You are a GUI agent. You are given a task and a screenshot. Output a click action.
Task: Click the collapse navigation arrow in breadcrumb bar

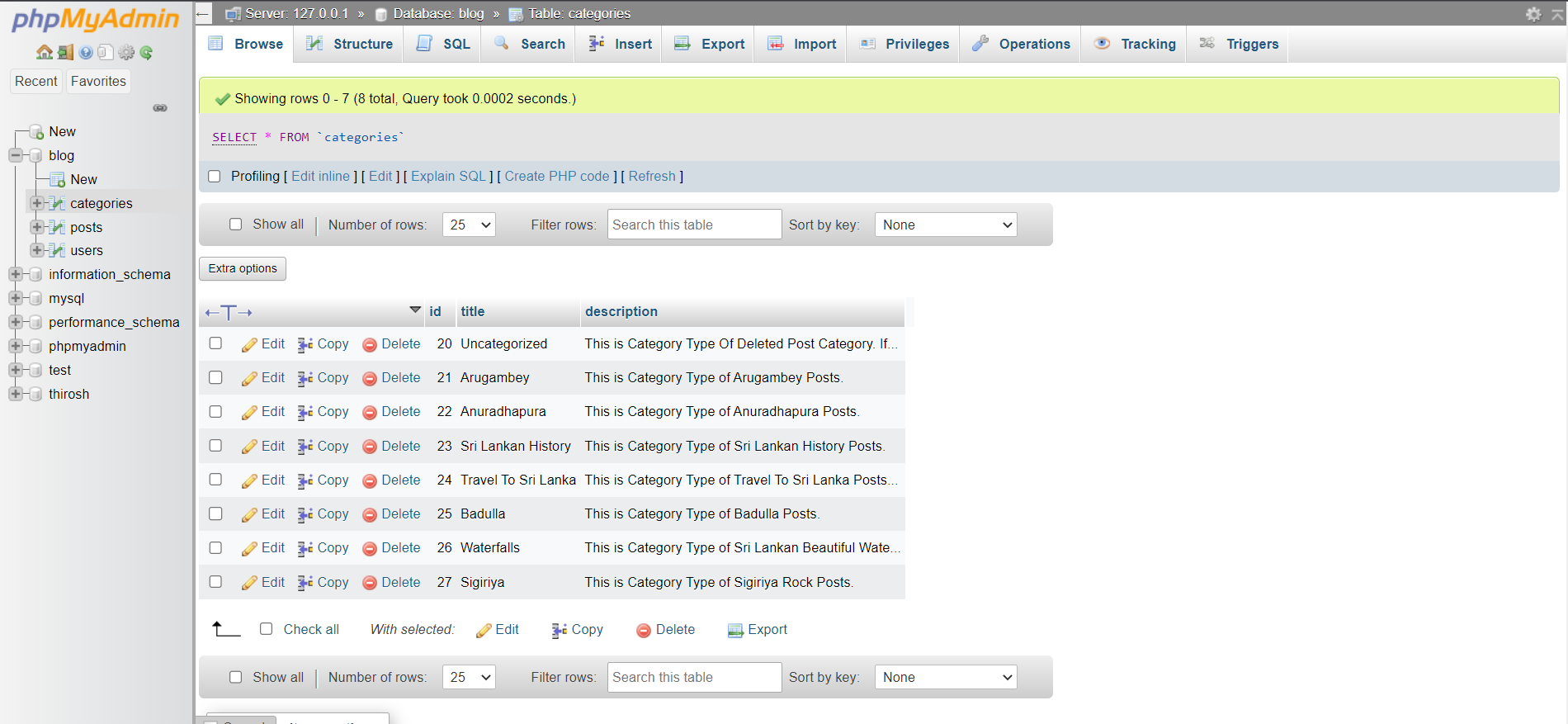pos(203,14)
